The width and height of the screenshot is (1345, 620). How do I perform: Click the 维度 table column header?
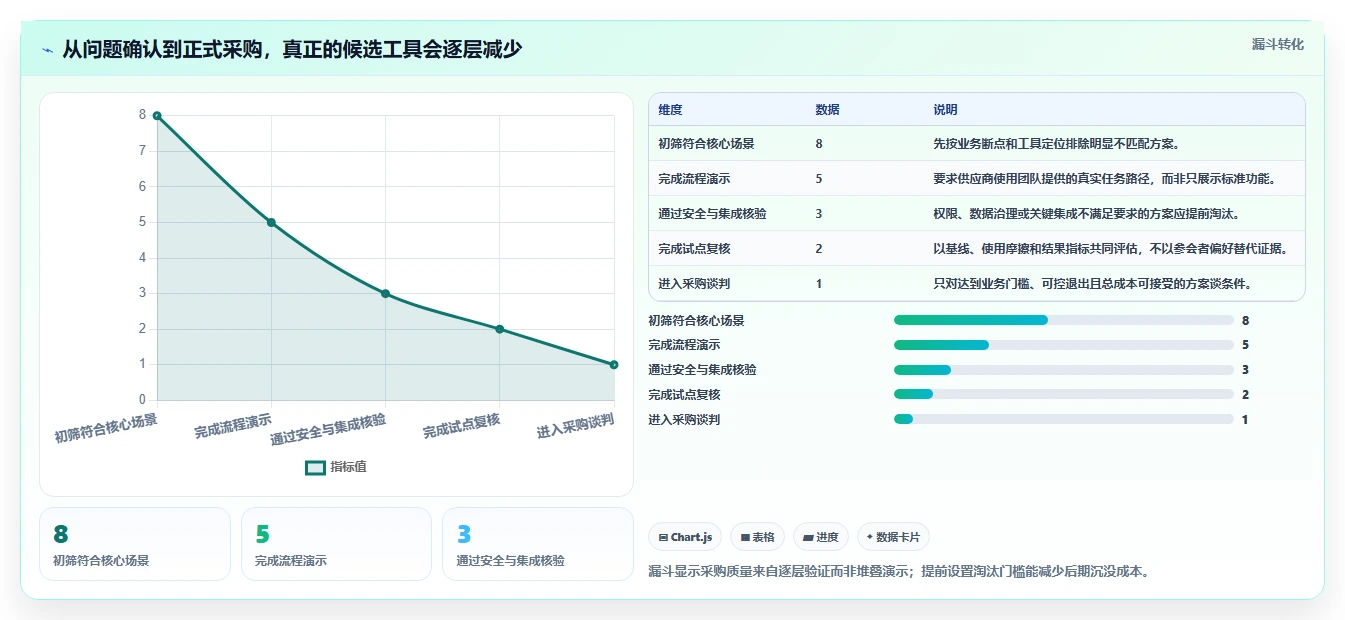(x=670, y=110)
